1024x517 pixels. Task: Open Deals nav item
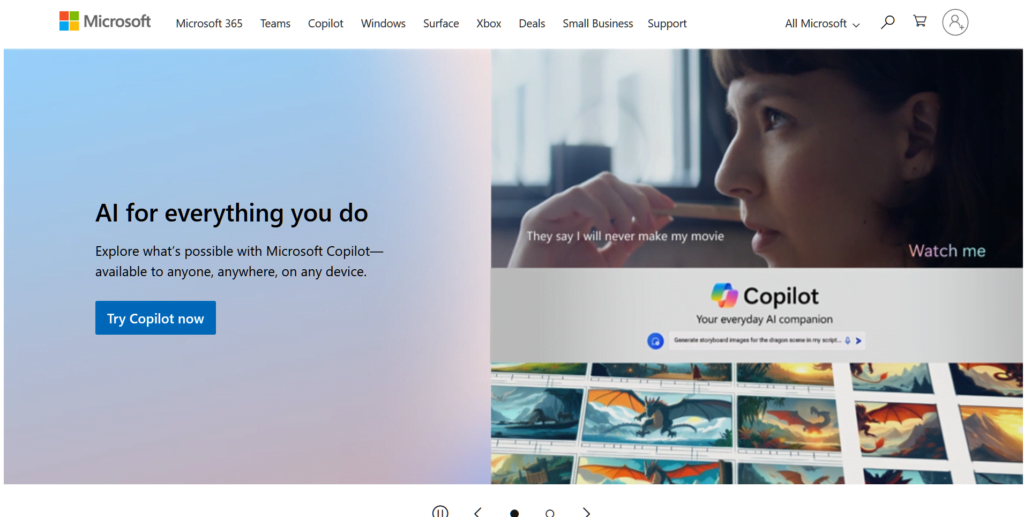[532, 24]
